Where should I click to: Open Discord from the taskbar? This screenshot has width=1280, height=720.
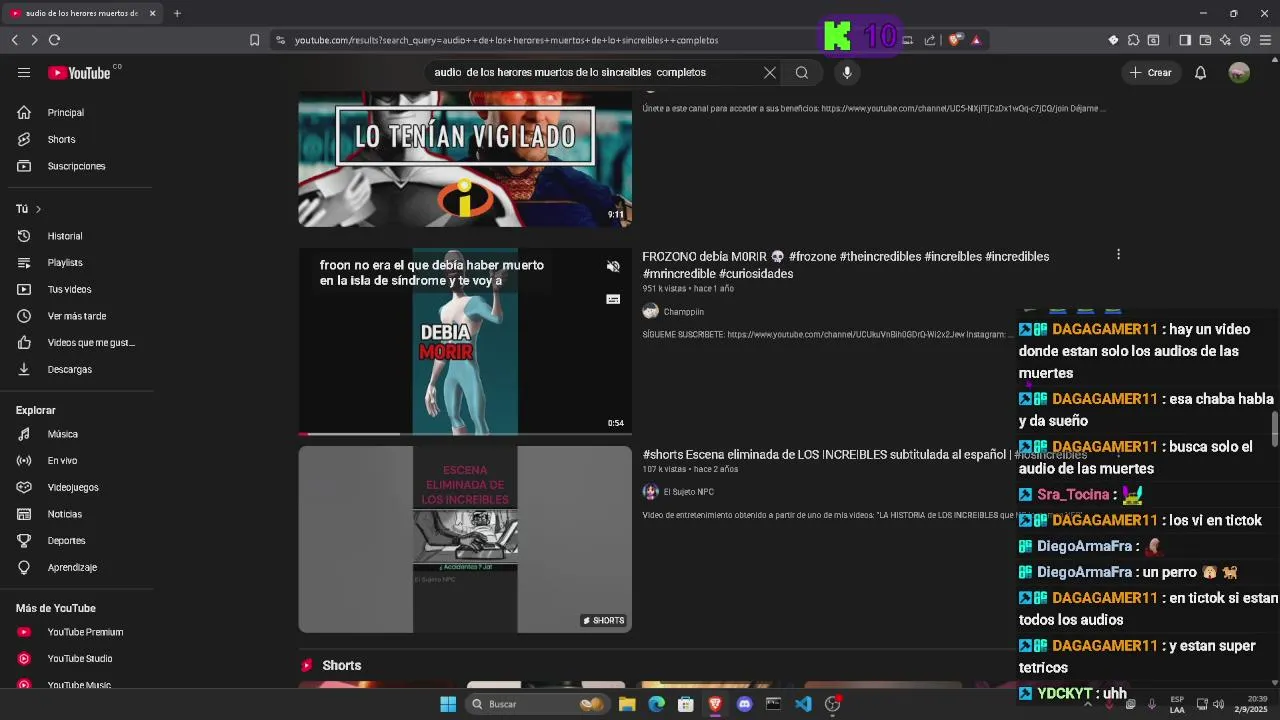[744, 704]
